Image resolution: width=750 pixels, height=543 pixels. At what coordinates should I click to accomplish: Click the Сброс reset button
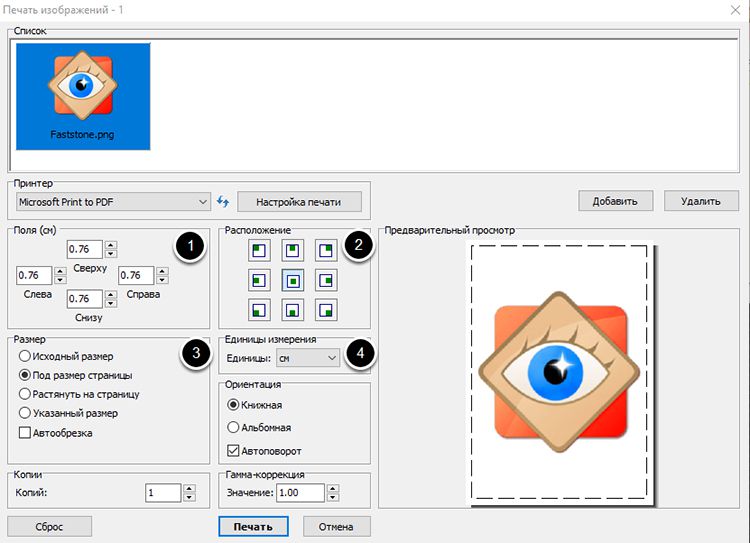pos(49,526)
